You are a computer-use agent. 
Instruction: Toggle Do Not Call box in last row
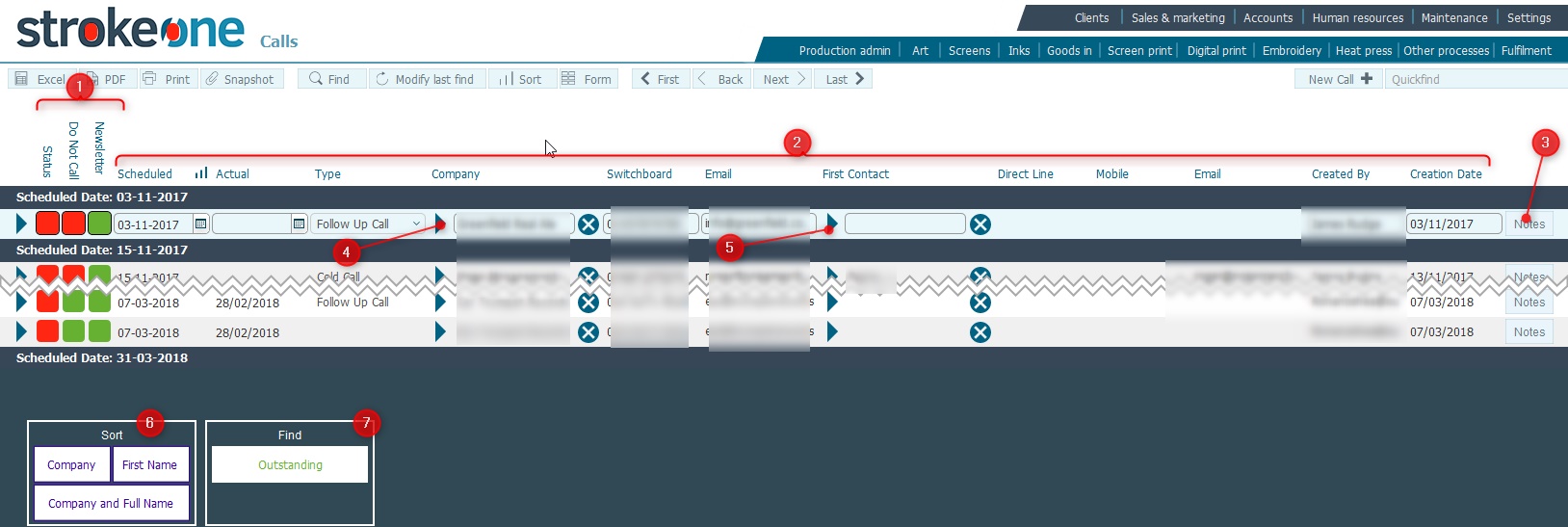pos(73,331)
